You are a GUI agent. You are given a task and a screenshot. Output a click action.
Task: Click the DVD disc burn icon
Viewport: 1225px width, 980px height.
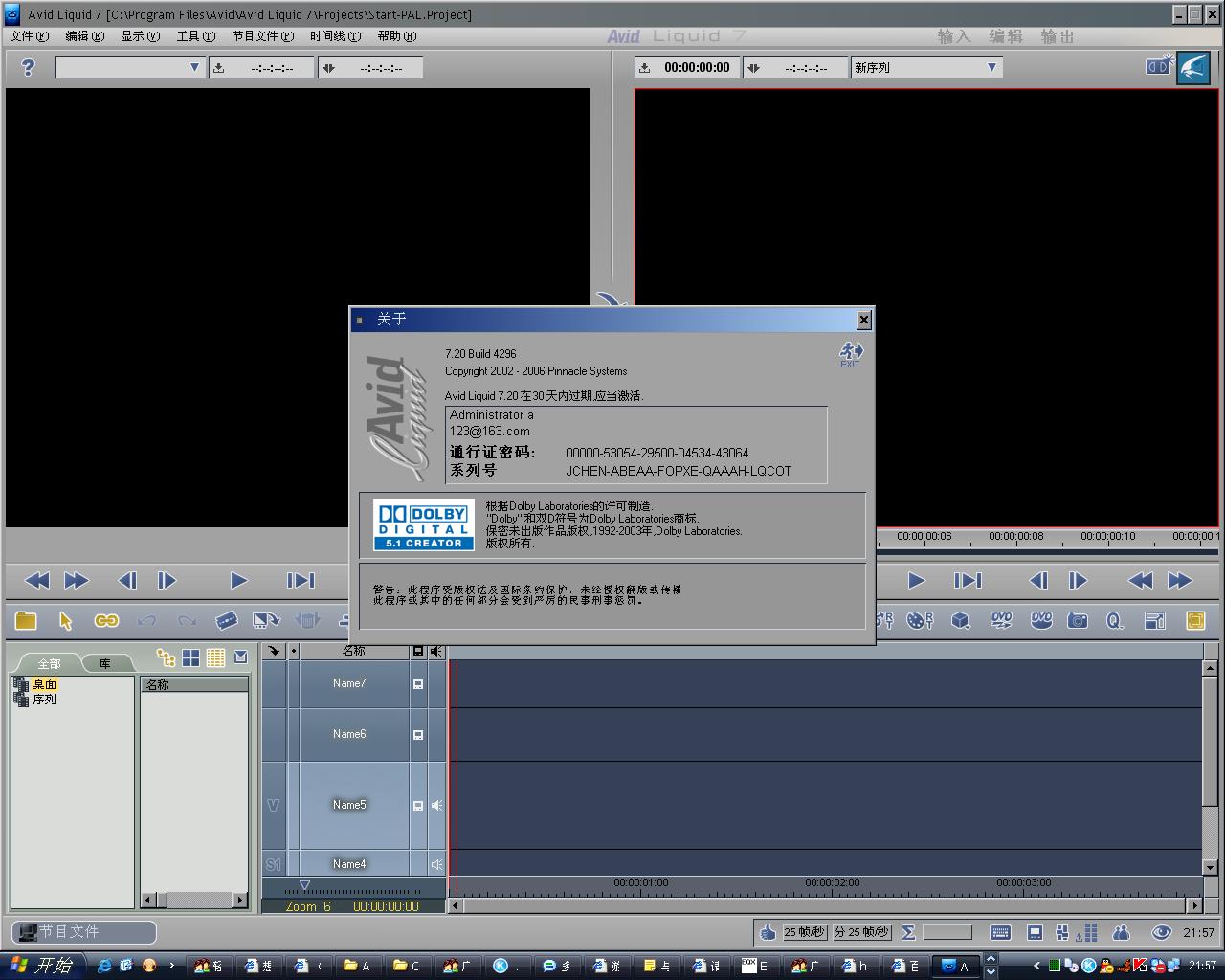click(x=1041, y=621)
